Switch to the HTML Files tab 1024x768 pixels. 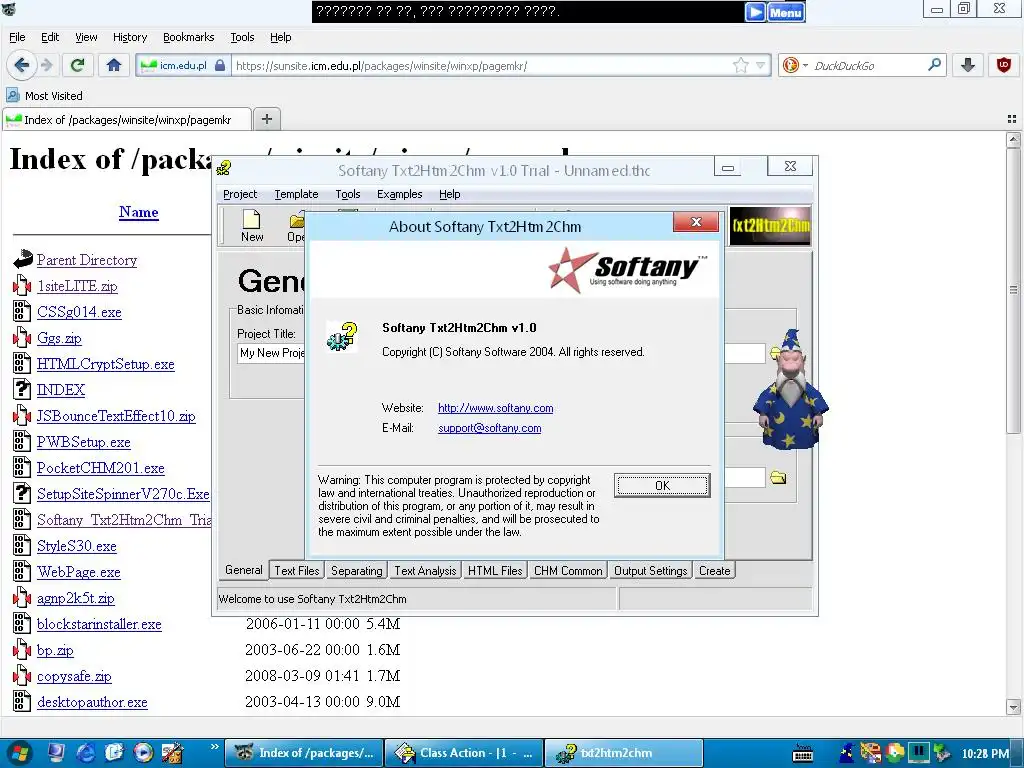(495, 571)
